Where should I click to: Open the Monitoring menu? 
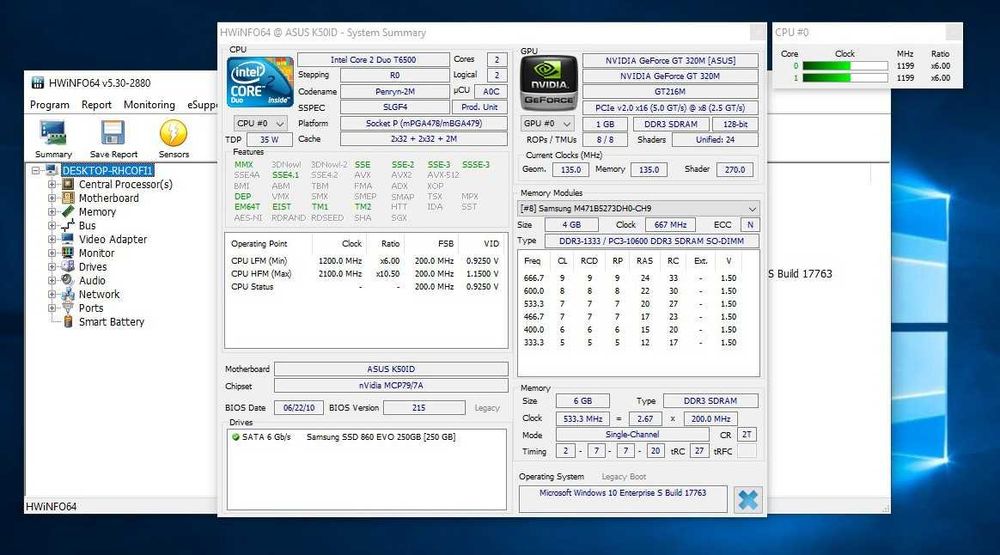[x=149, y=105]
